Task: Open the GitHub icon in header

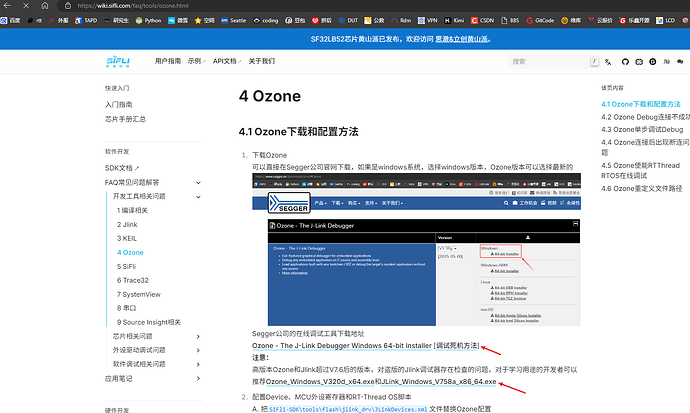Action: (x=625, y=62)
